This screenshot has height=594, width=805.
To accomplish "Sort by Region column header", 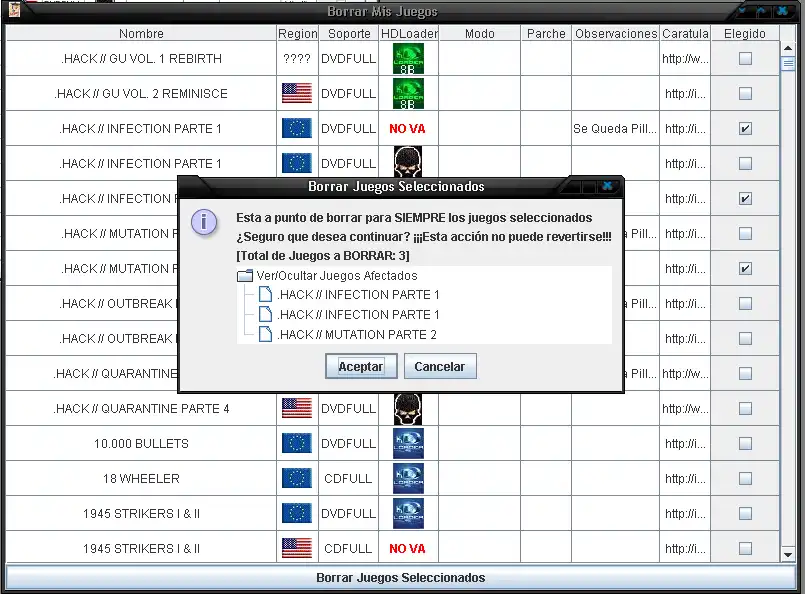I will pos(298,33).
